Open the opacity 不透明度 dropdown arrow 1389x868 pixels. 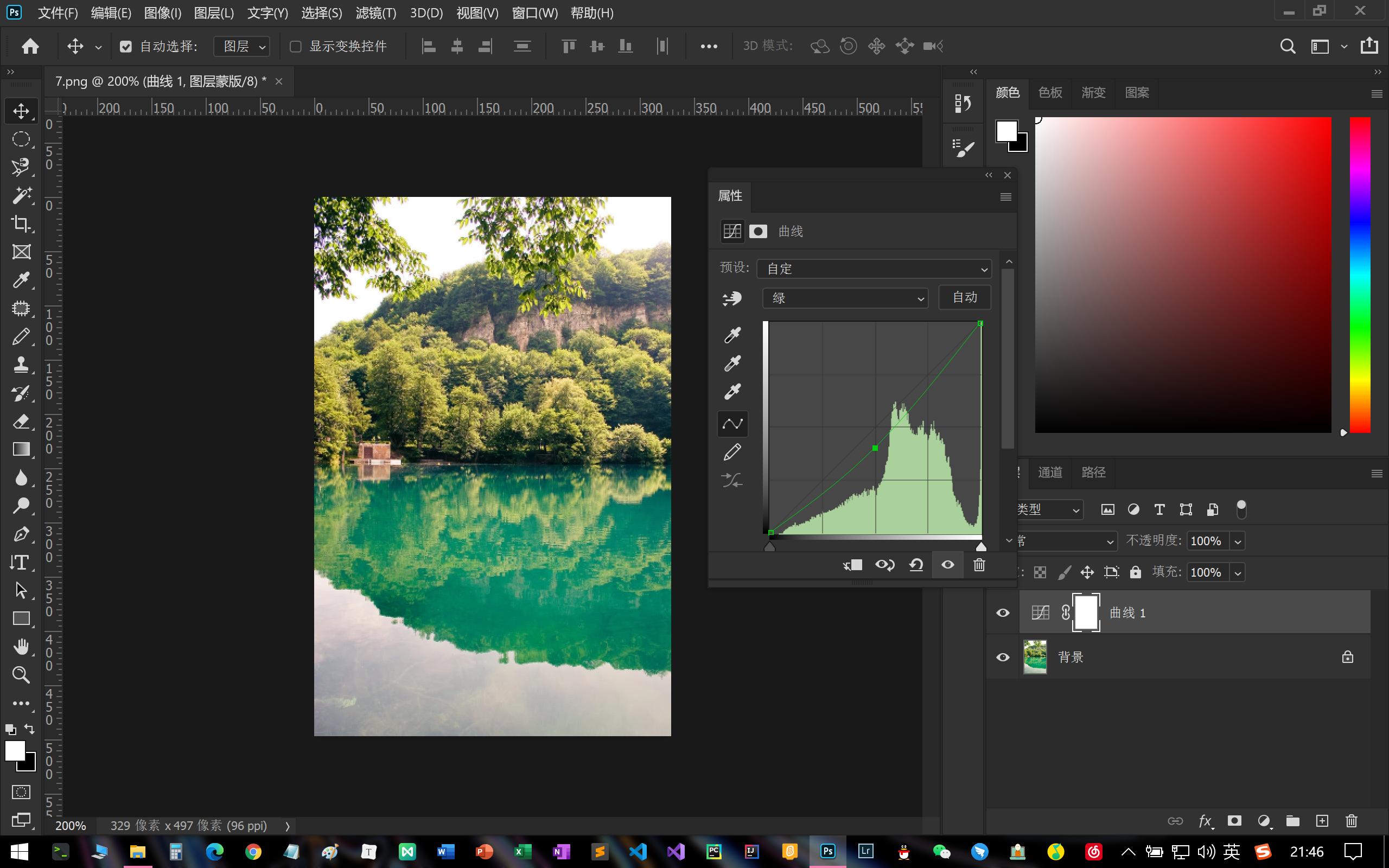1238,541
